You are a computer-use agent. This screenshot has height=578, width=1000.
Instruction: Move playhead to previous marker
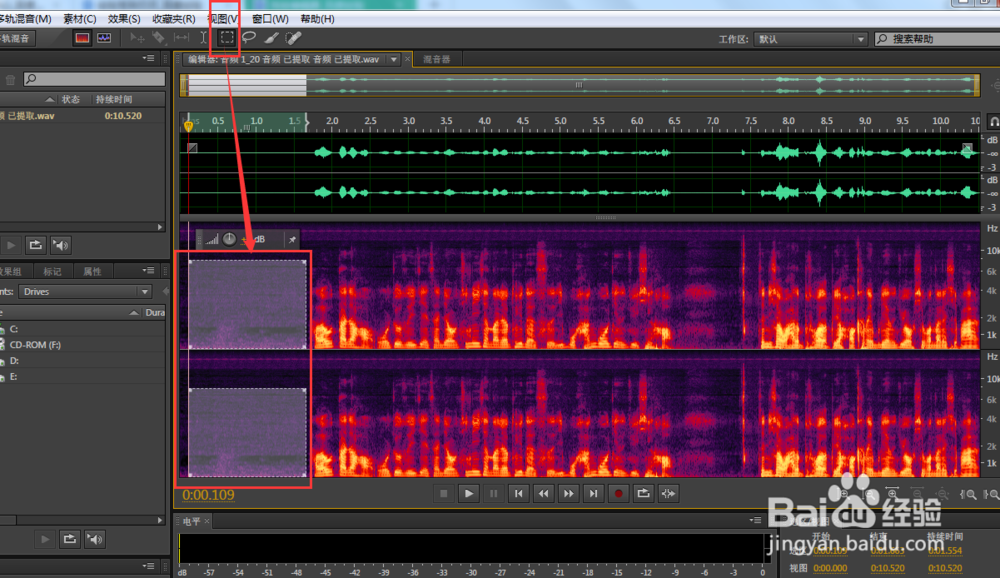click(x=518, y=493)
